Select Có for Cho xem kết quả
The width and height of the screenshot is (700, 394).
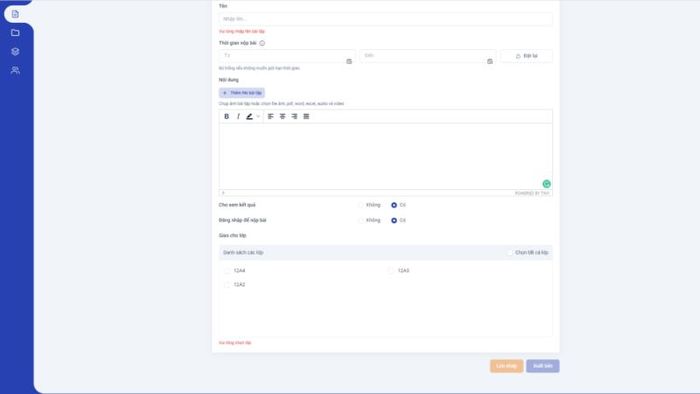(x=394, y=205)
